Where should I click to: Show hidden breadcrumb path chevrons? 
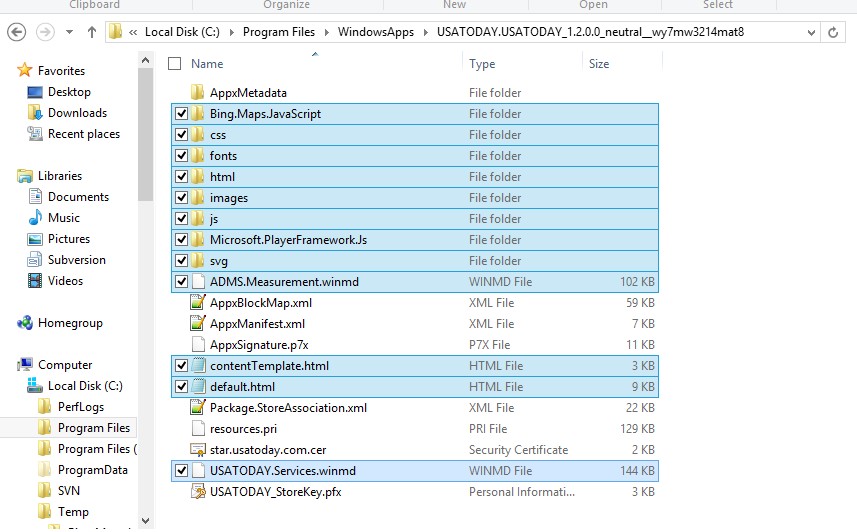(133, 32)
